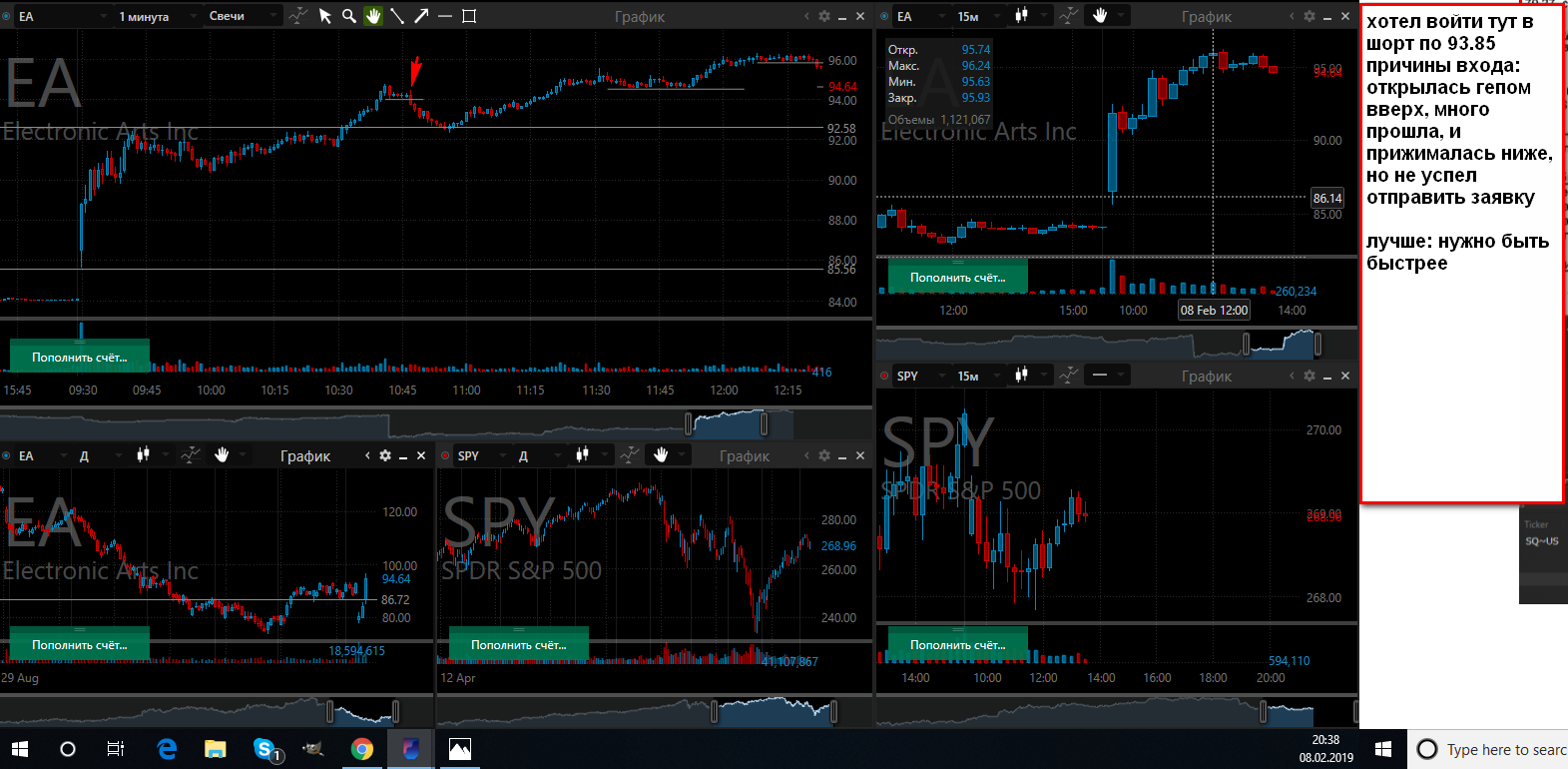The width and height of the screenshot is (1568, 769).
Task: Open settings gear of EA 15m chart
Action: point(1309,16)
